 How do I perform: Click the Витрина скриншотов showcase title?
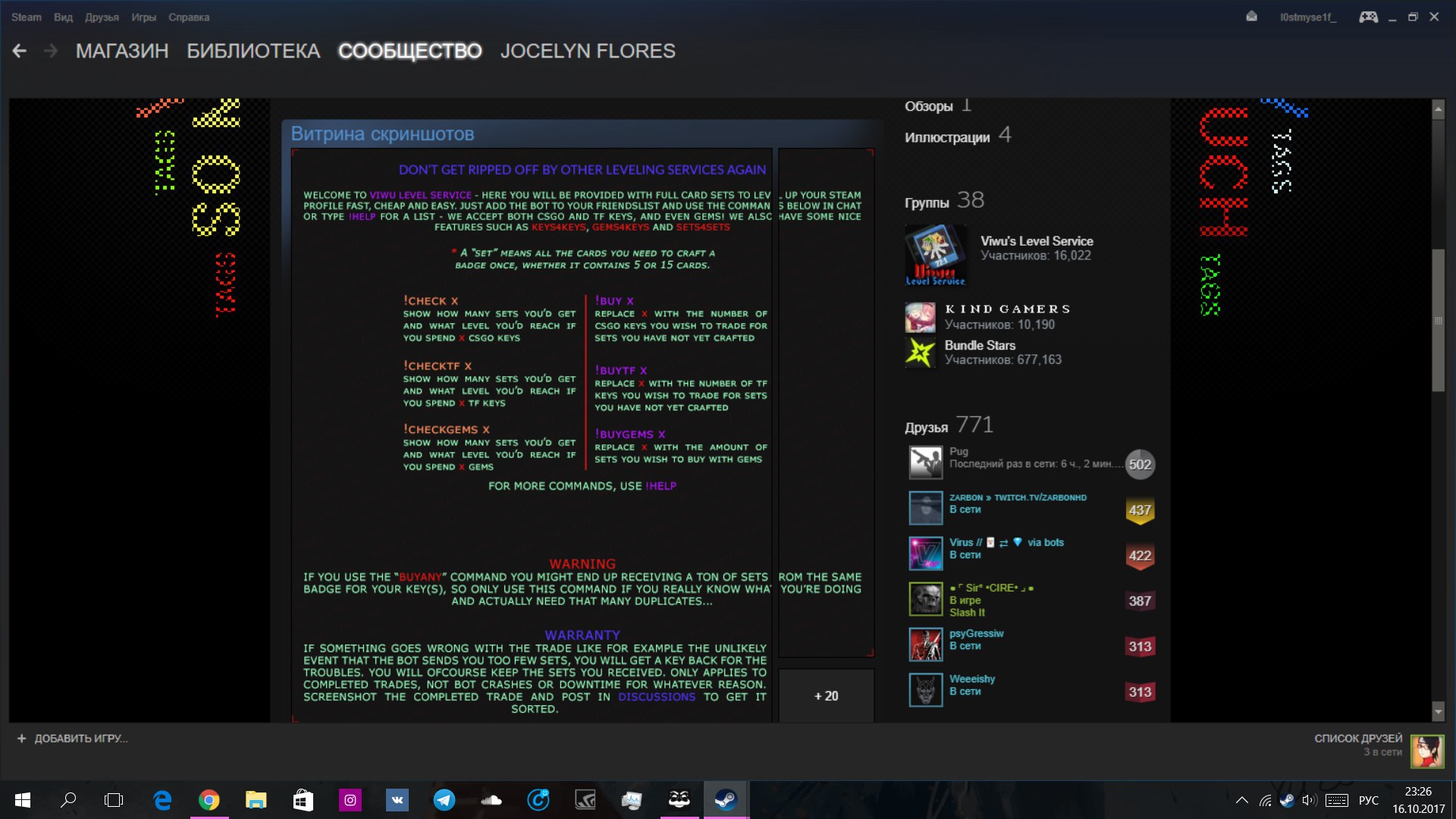(382, 134)
